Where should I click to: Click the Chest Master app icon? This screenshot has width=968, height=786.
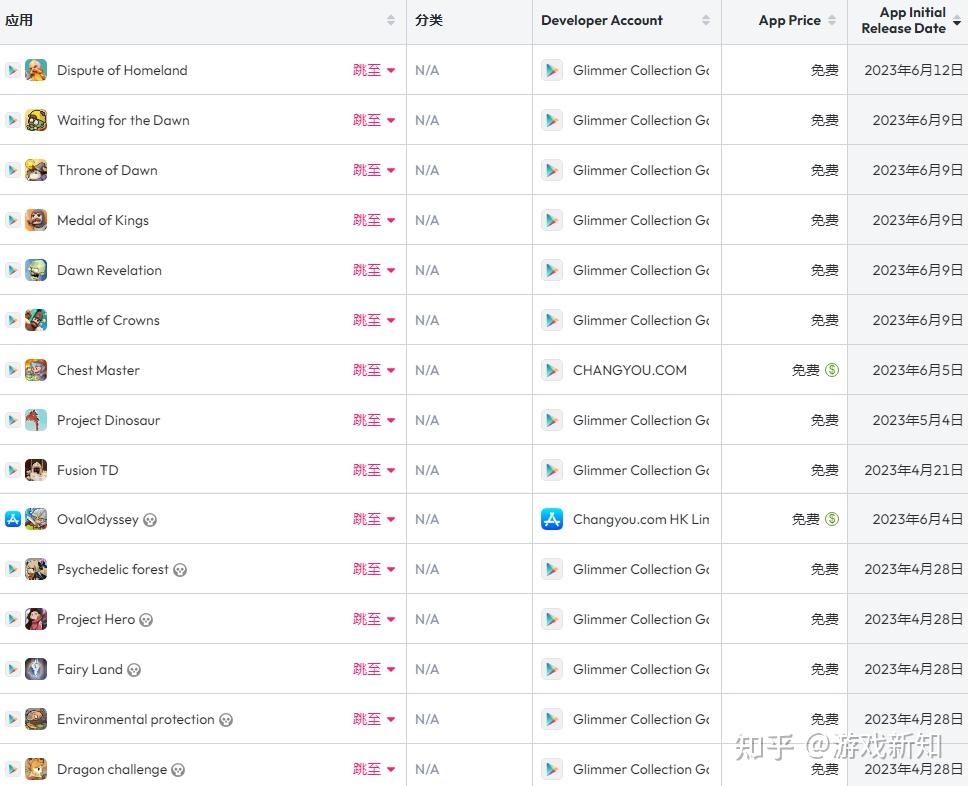click(x=36, y=370)
